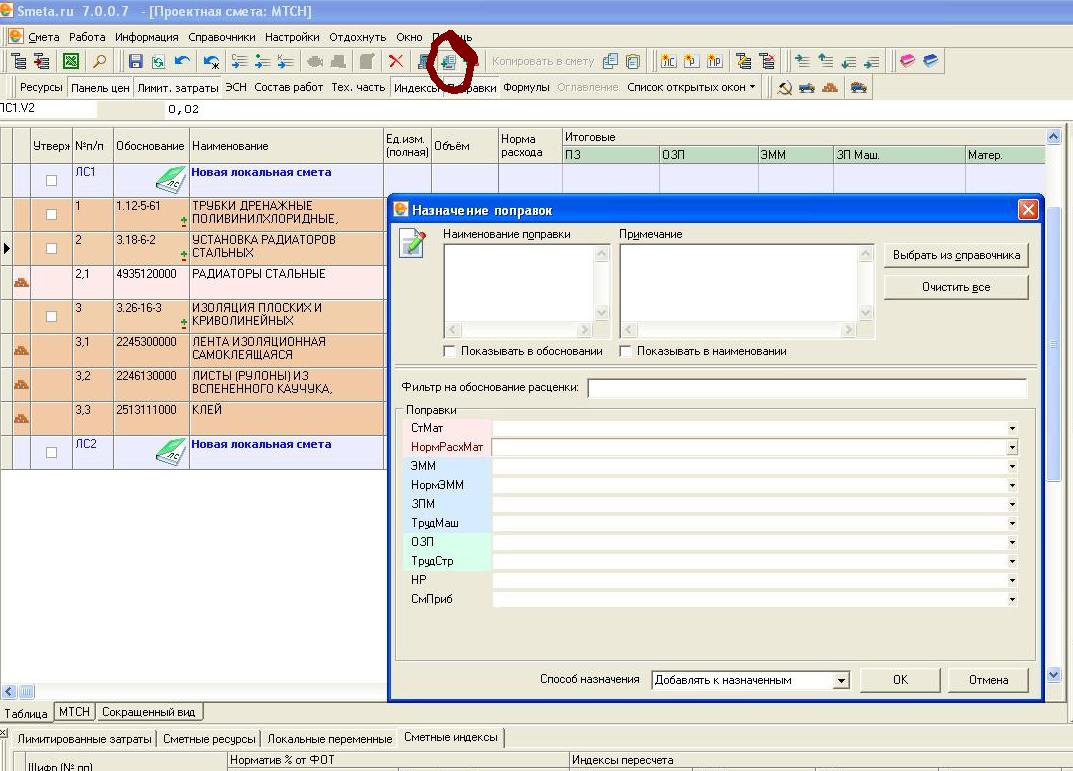Check the Утверж box for row ЛС1
The height and width of the screenshot is (771, 1073).
click(x=51, y=181)
